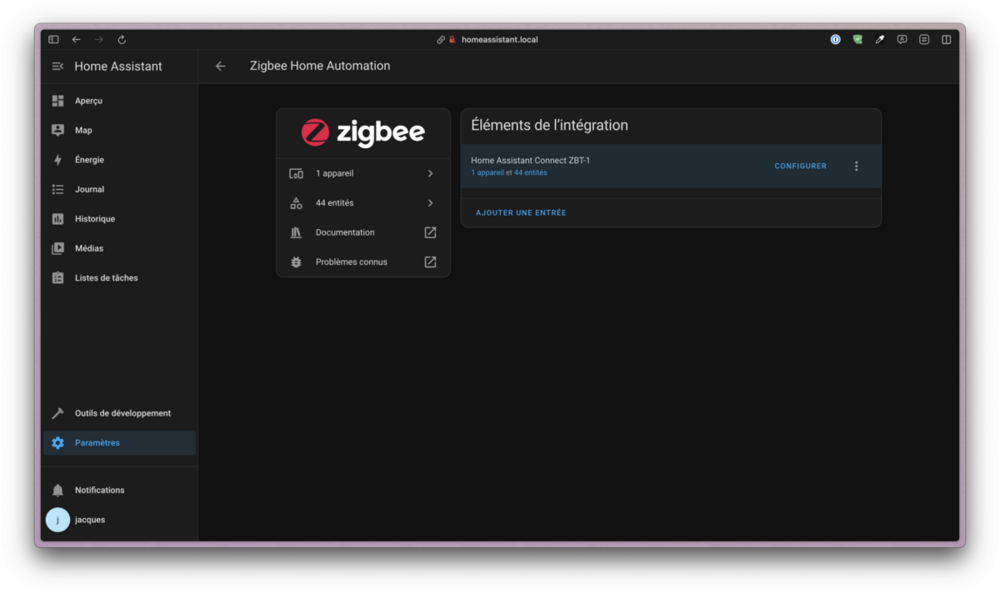Reload the page with browser refresh icon
The height and width of the screenshot is (593, 1000).
coord(122,40)
